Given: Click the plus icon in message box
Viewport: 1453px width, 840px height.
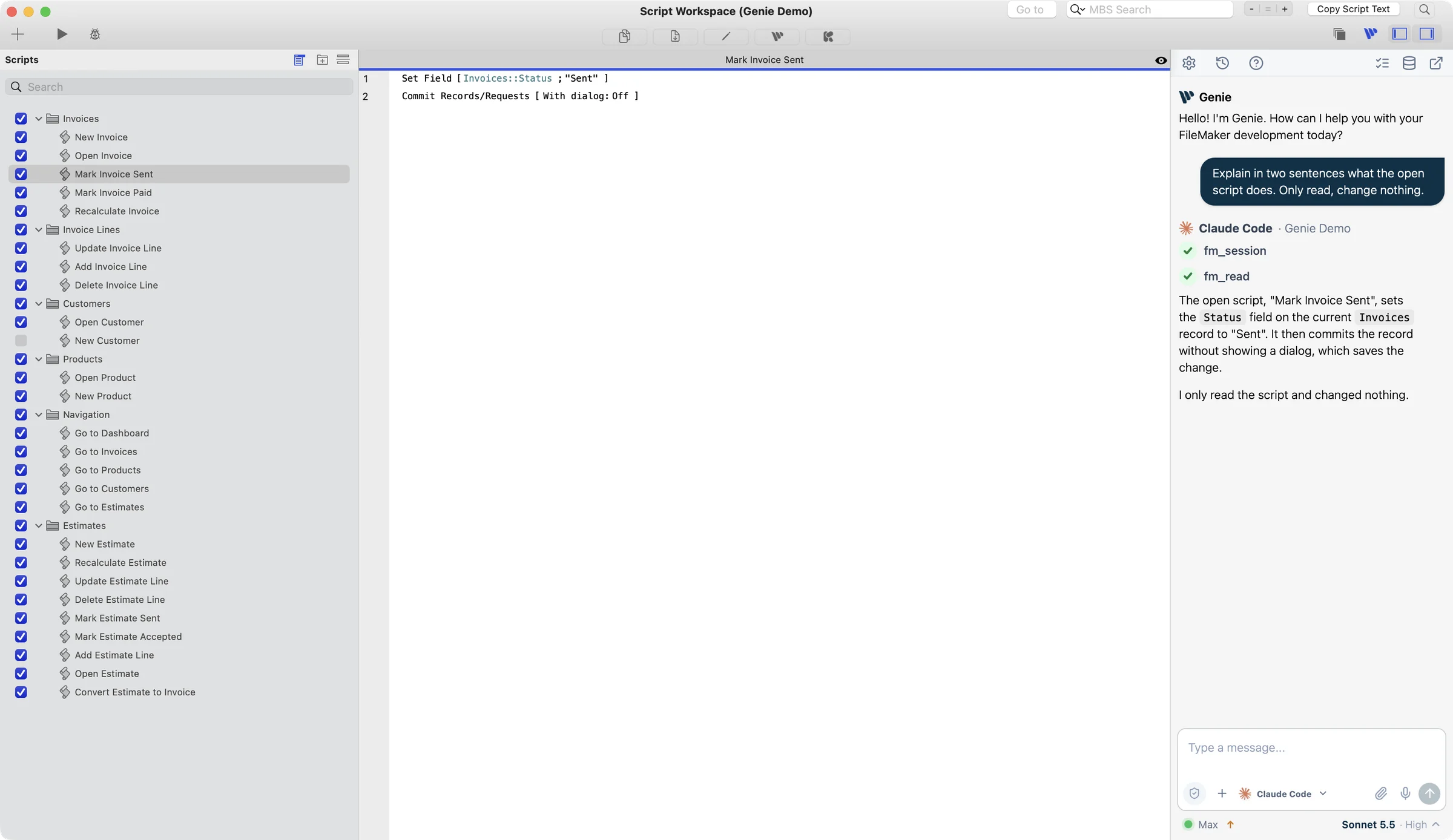Looking at the screenshot, I should pos(1222,793).
